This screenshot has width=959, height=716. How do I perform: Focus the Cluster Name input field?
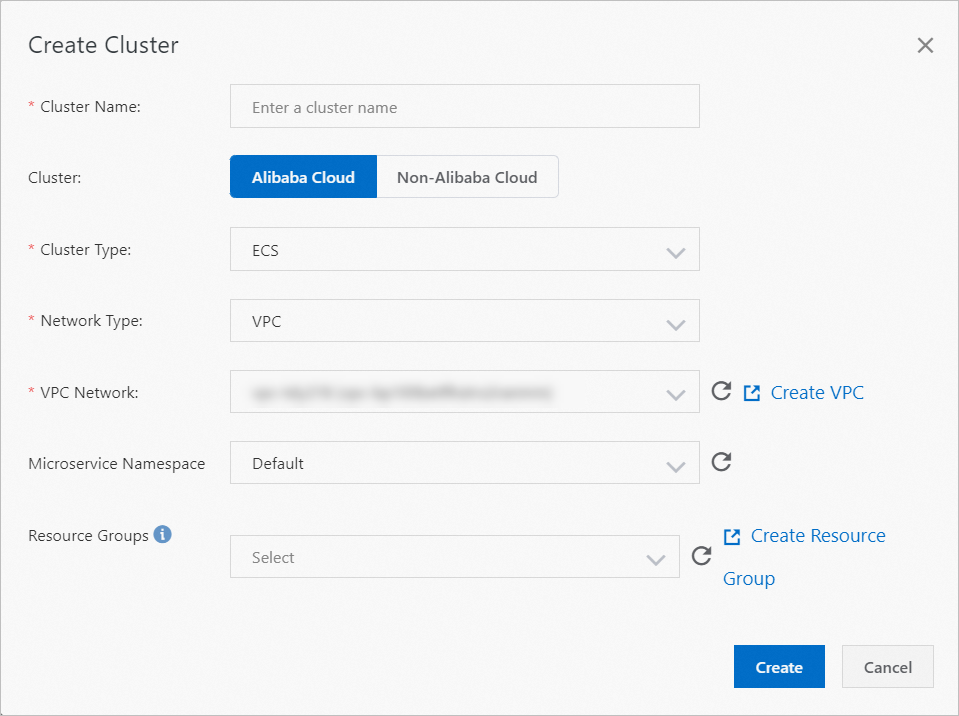[x=465, y=106]
